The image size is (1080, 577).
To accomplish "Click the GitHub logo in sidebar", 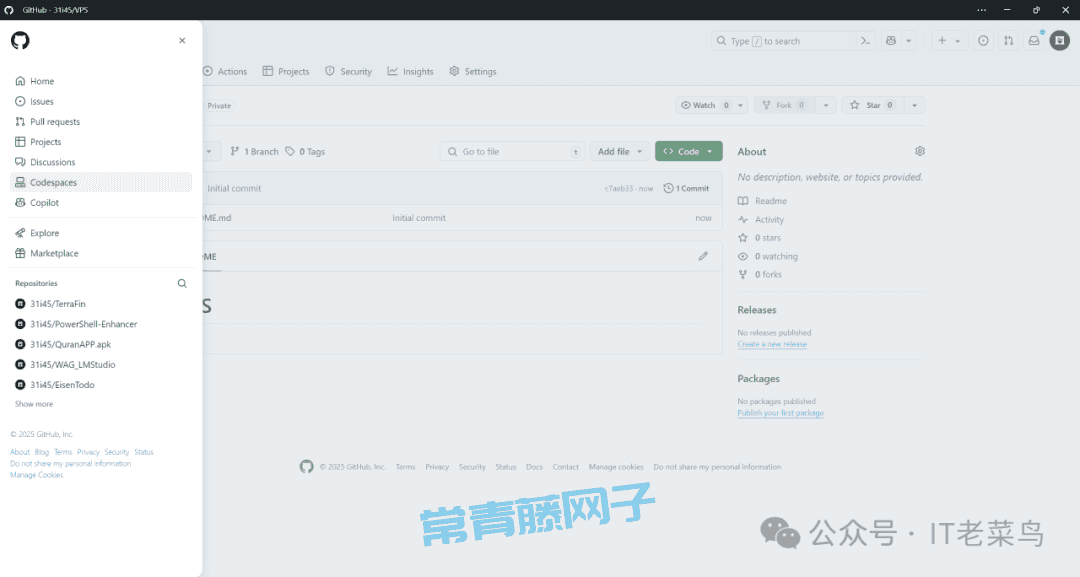I will tap(20, 41).
